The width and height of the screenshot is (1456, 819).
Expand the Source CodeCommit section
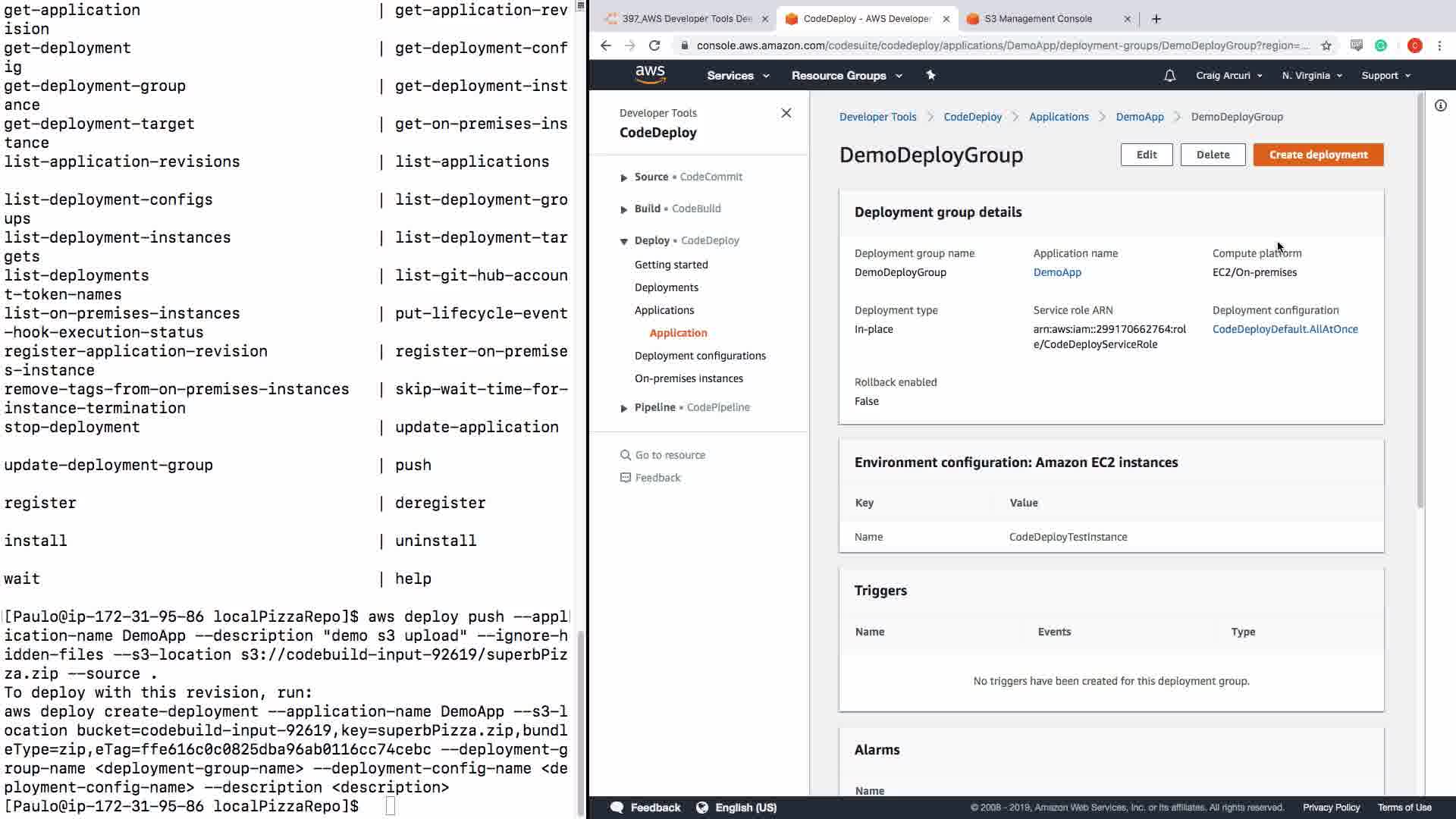(x=623, y=177)
